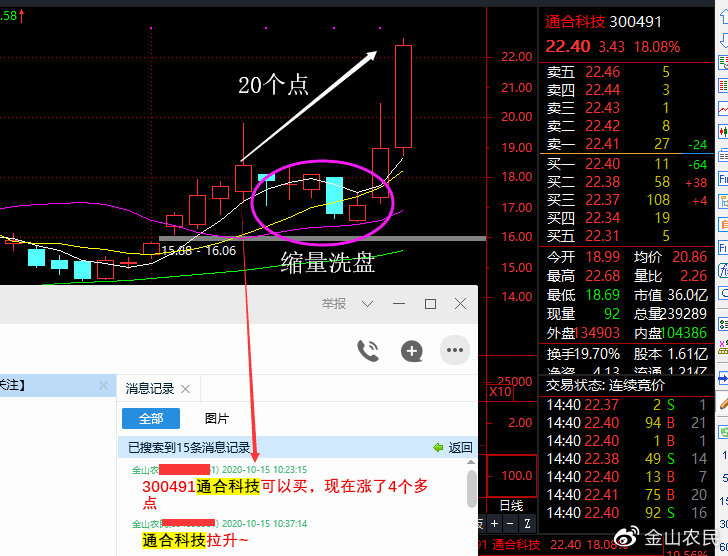This screenshot has width=728, height=556.
Task: Open the three-dots more options menu
Action: [455, 350]
